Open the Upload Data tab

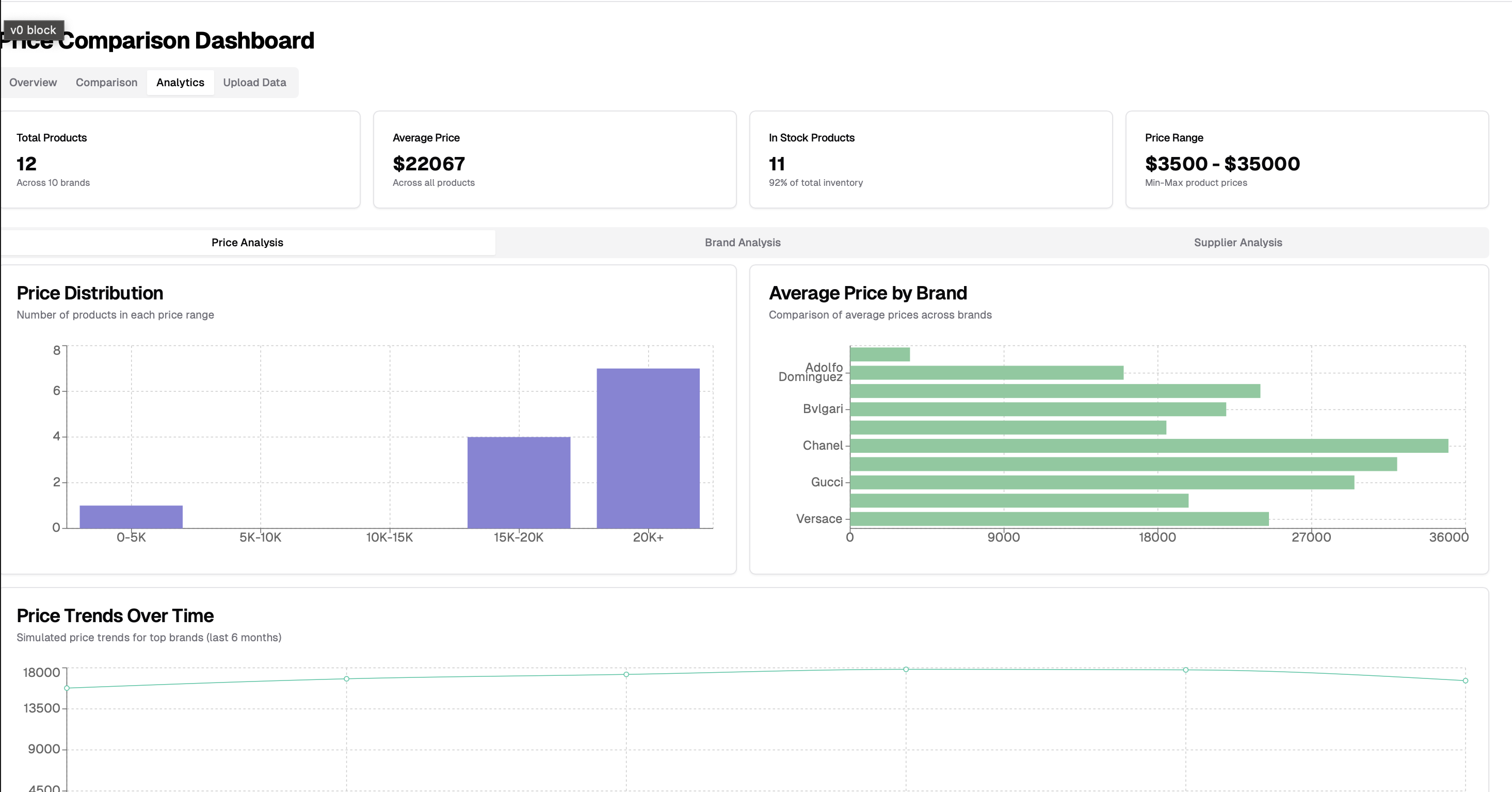pos(254,82)
